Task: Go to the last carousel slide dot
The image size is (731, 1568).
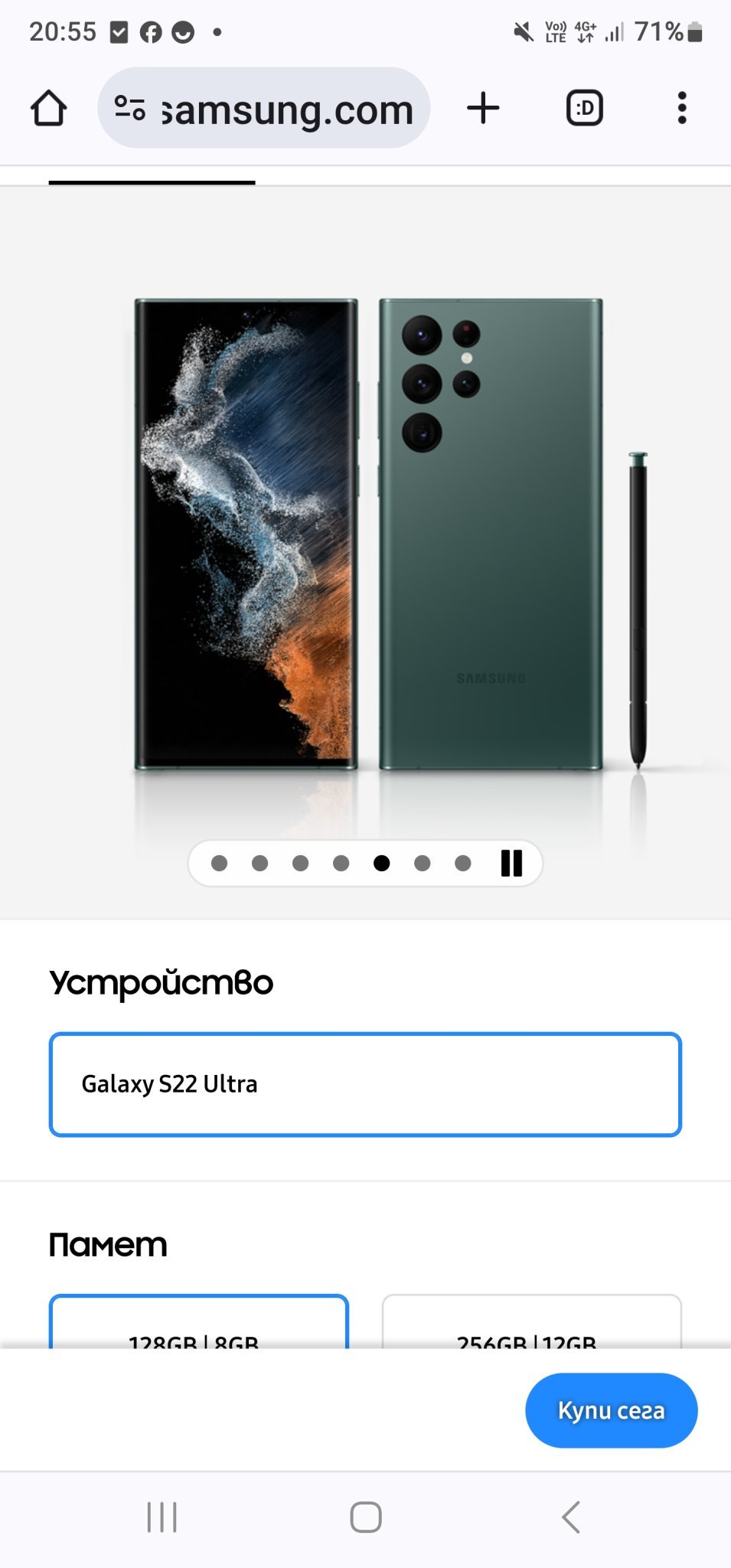Action: pos(462,863)
